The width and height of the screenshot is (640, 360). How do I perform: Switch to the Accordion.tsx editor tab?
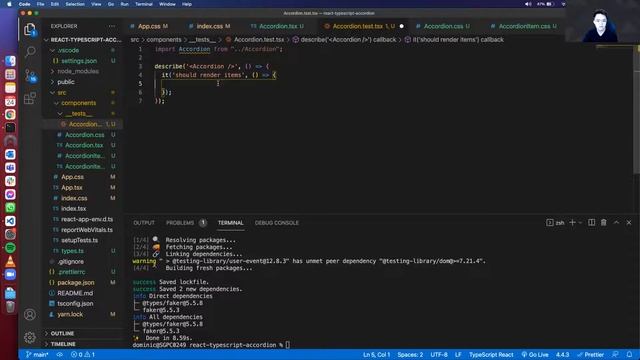[x=278, y=26]
